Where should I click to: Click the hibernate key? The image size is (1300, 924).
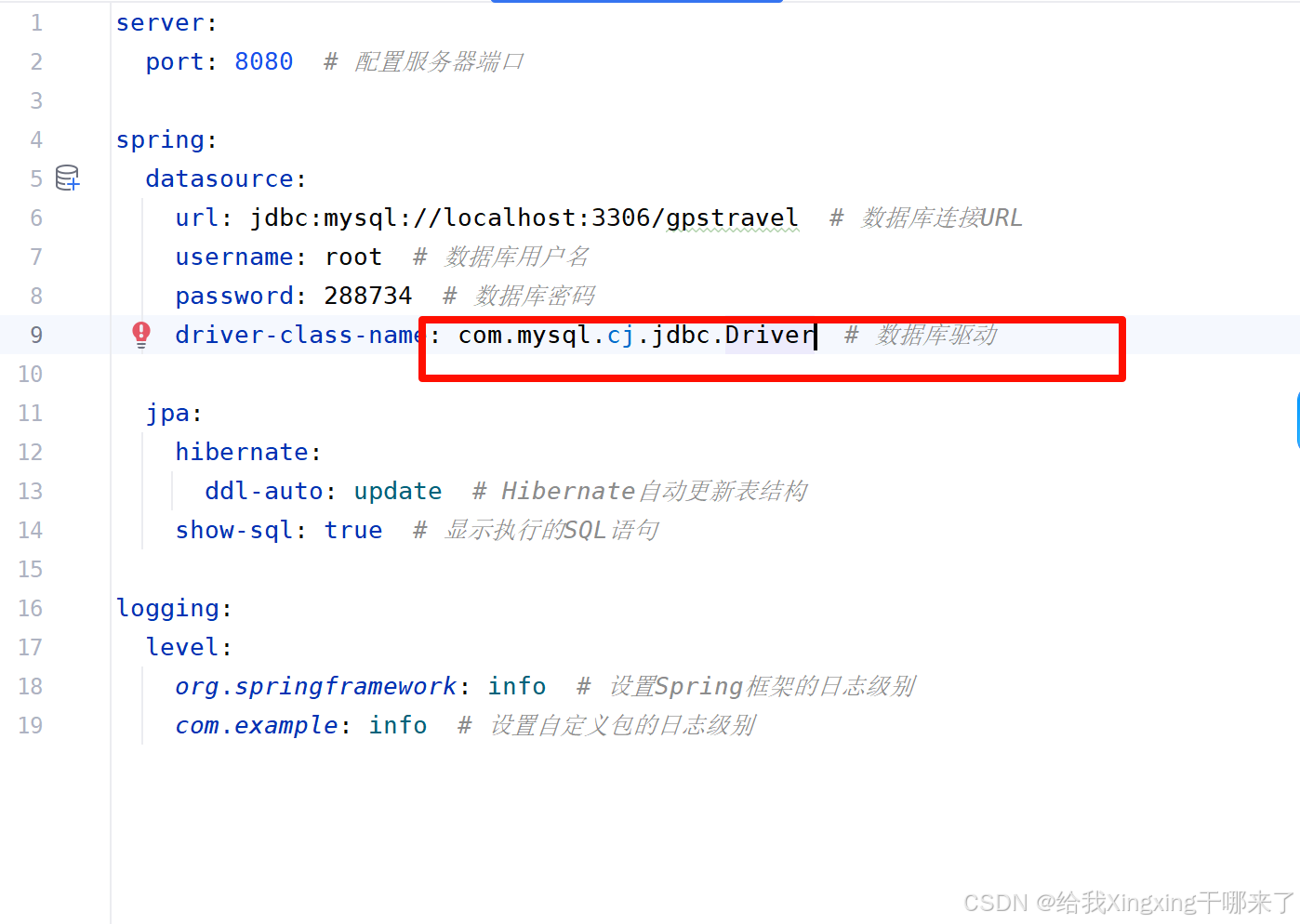(242, 452)
